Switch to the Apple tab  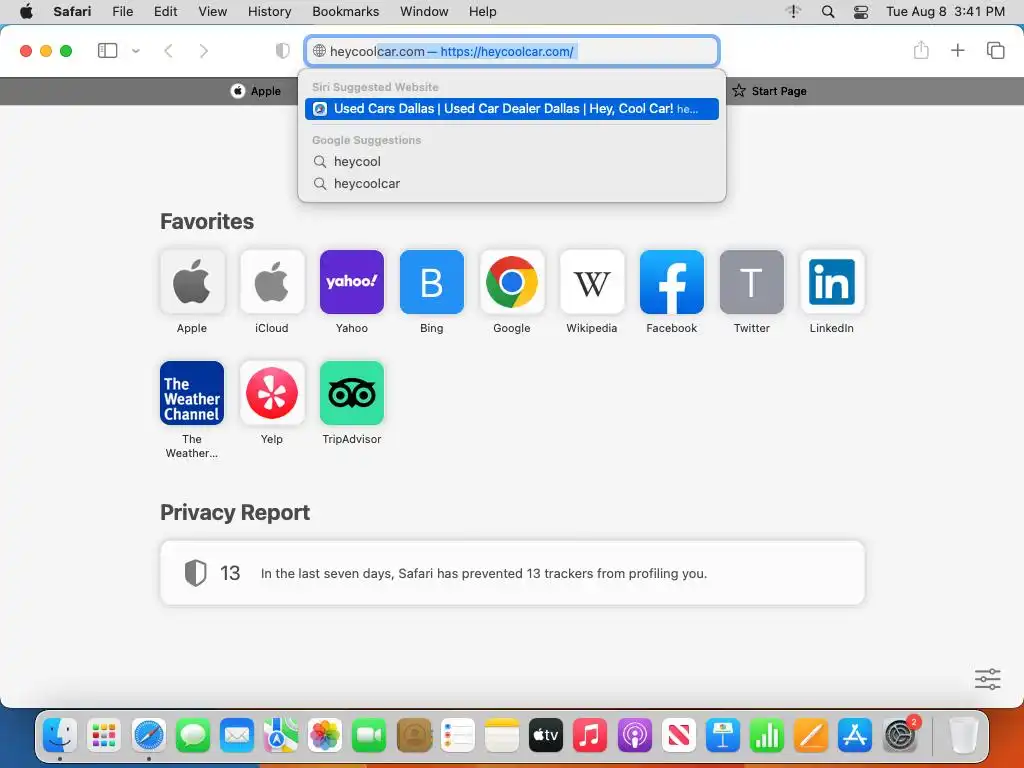[x=256, y=91]
